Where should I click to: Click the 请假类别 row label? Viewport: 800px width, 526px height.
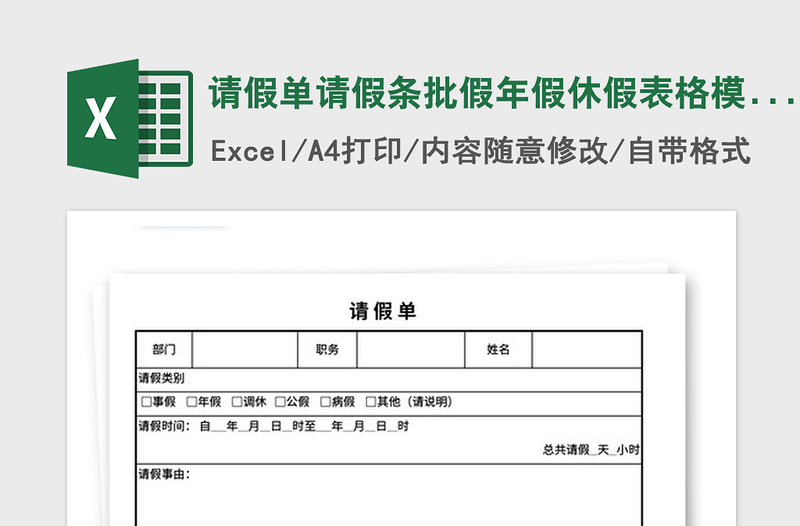pos(161,378)
